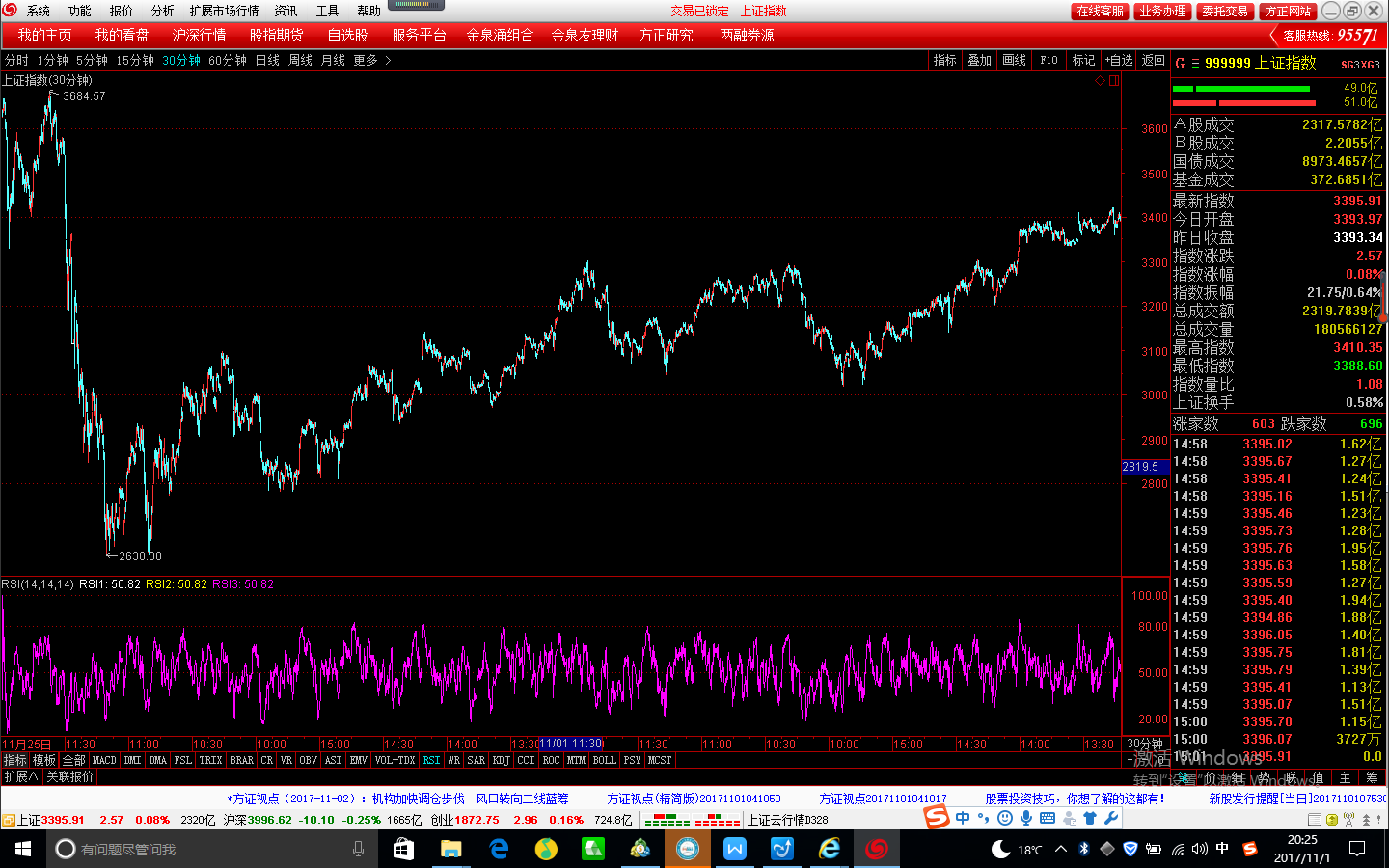Open Edge browser from taskbar
The image size is (1389, 868).
click(499, 849)
